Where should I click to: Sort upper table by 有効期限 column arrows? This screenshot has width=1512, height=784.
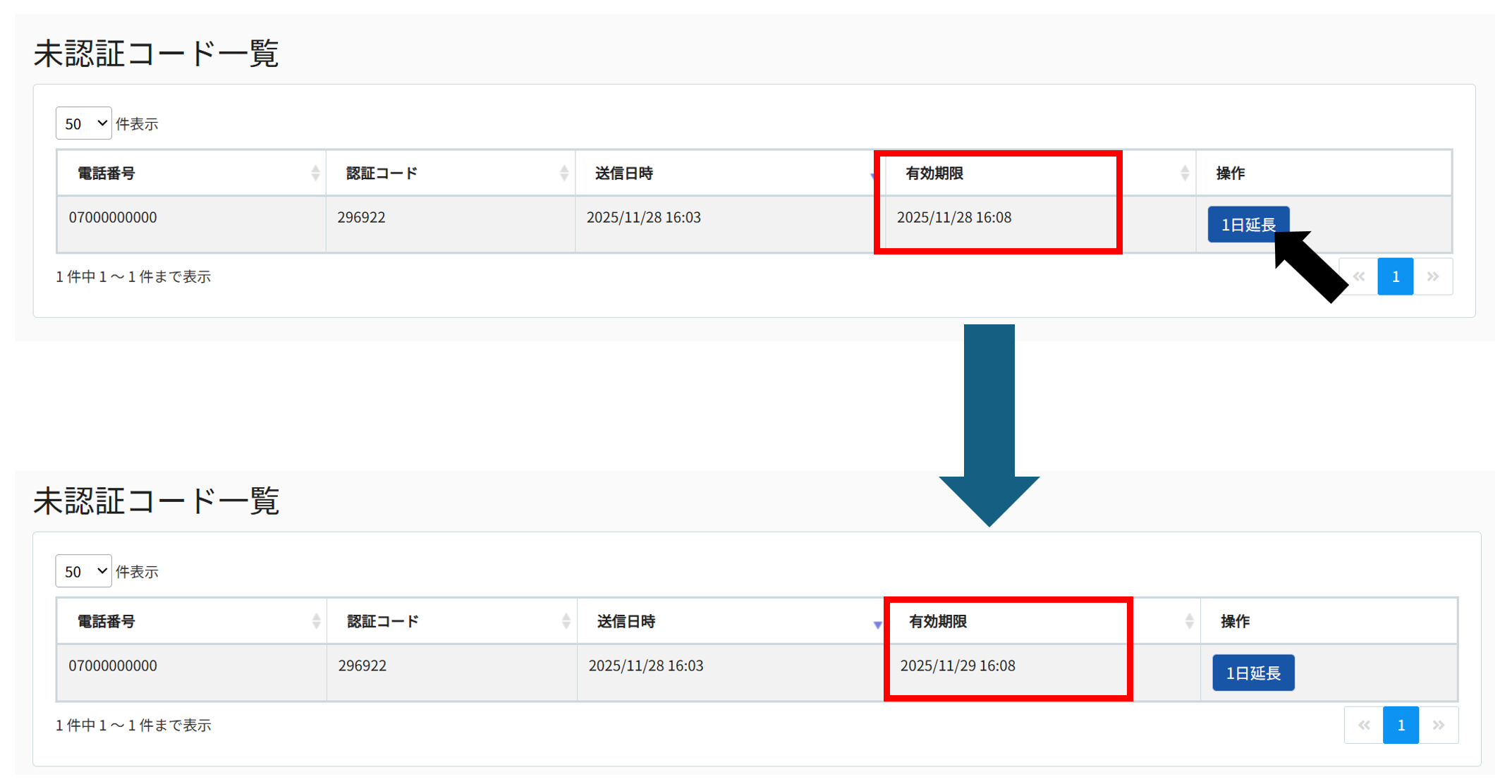coord(1184,173)
